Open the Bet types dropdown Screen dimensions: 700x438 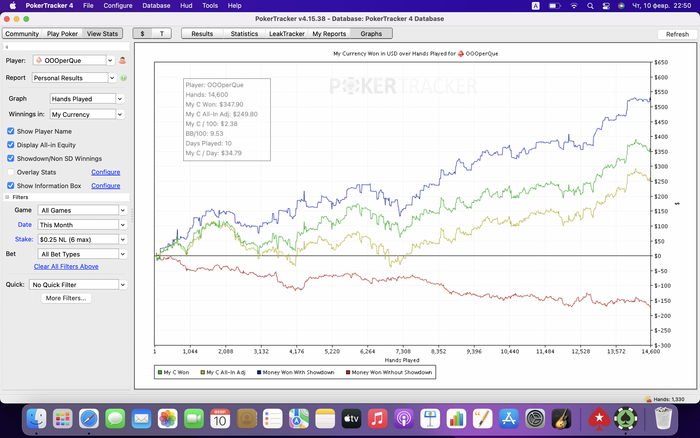tap(82, 254)
